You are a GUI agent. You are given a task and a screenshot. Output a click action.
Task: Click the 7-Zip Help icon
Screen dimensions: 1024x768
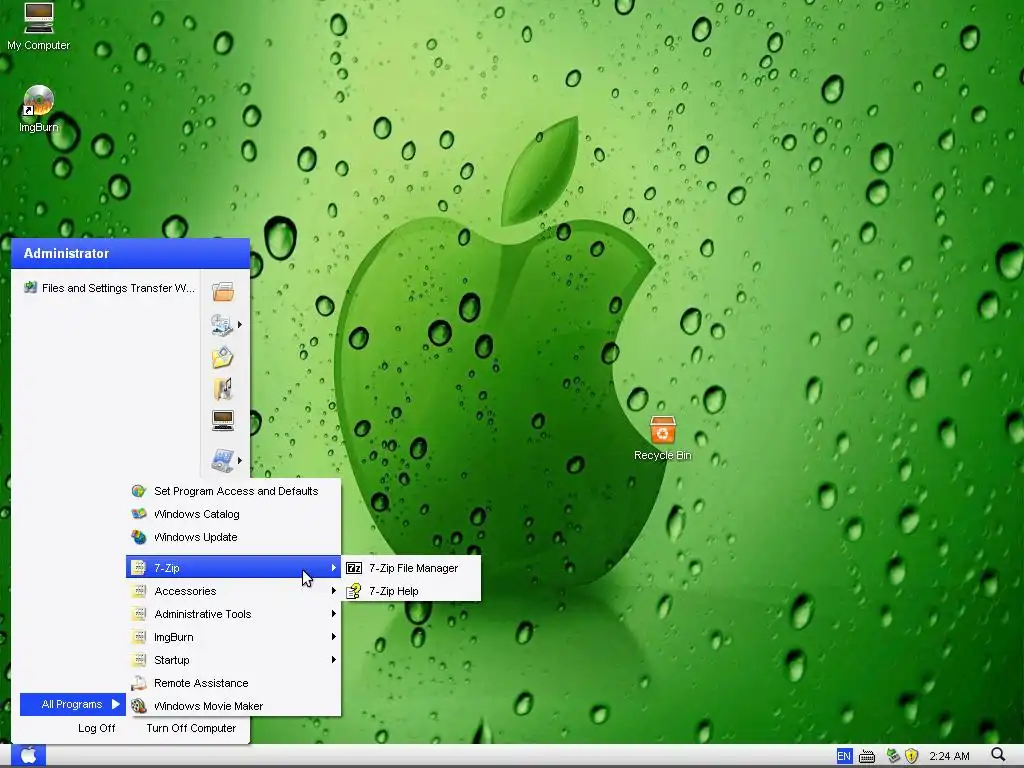[x=354, y=591]
